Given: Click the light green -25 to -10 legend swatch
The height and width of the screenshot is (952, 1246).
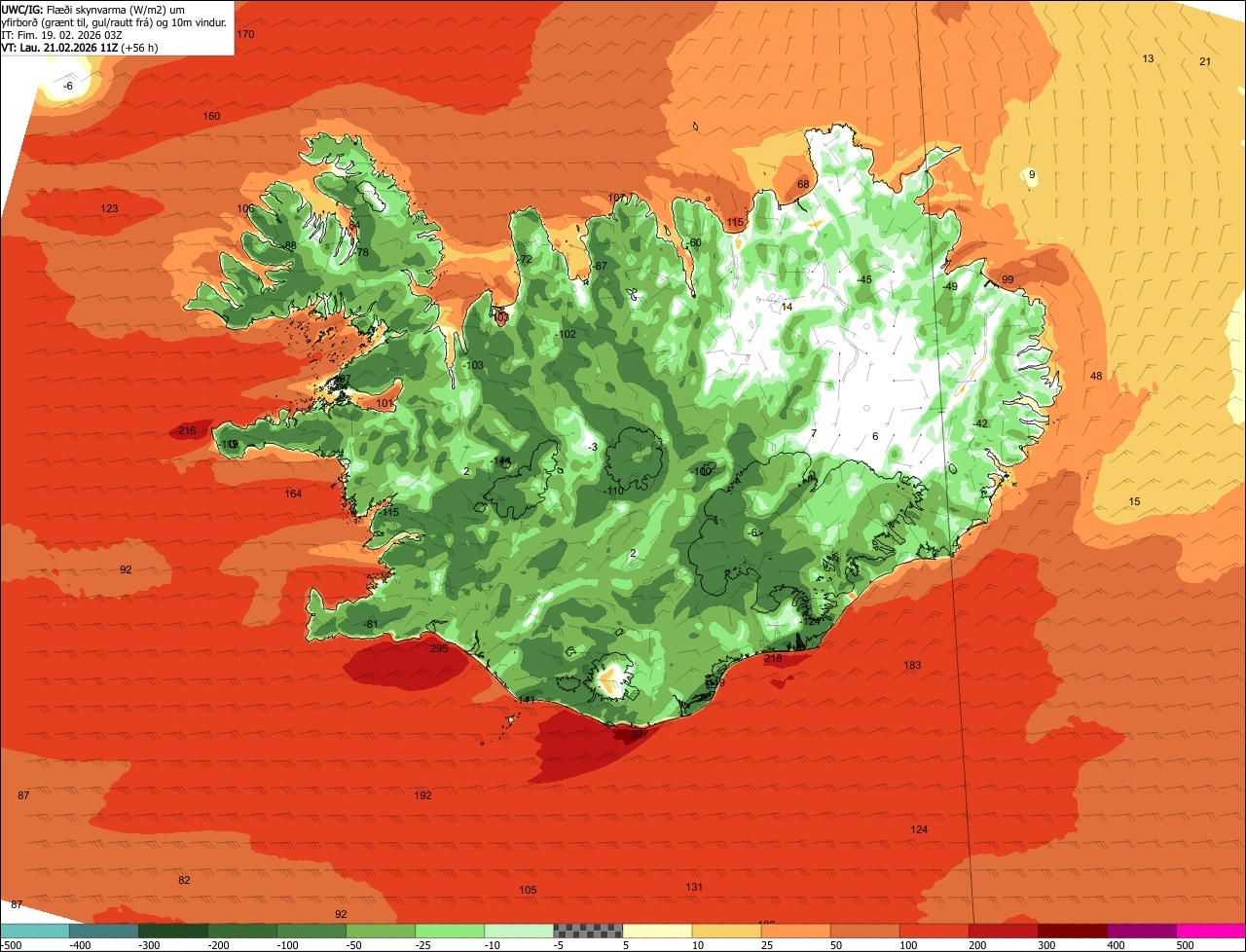Looking at the screenshot, I should 450,931.
